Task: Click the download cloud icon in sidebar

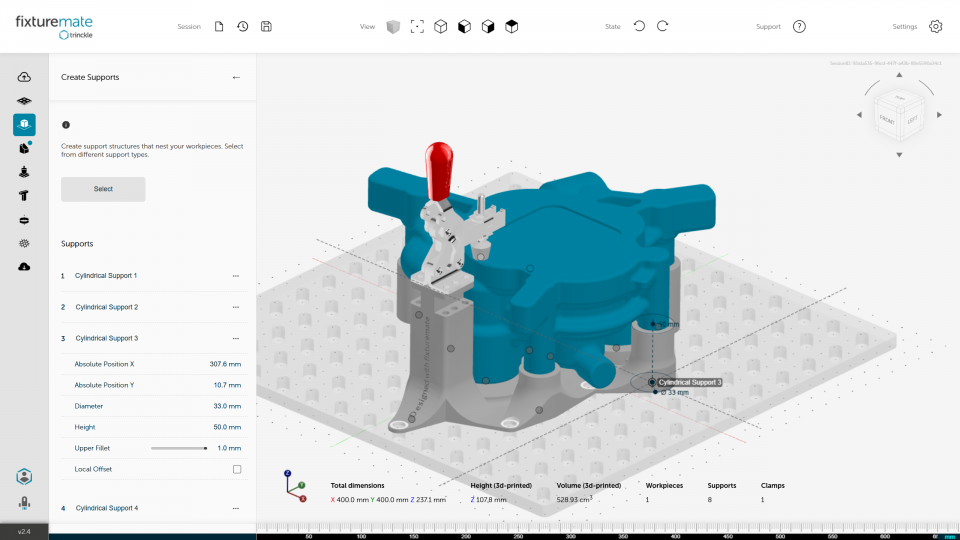Action: coord(24,267)
